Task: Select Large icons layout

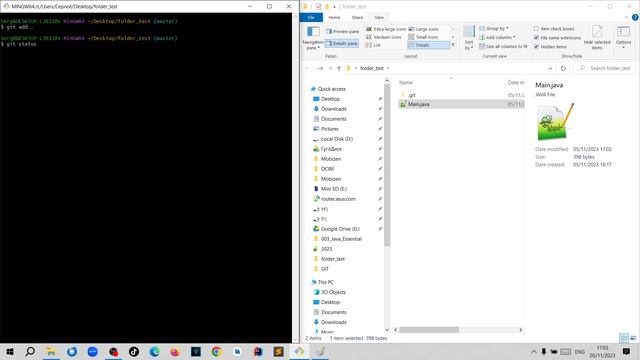Action: pos(424,29)
